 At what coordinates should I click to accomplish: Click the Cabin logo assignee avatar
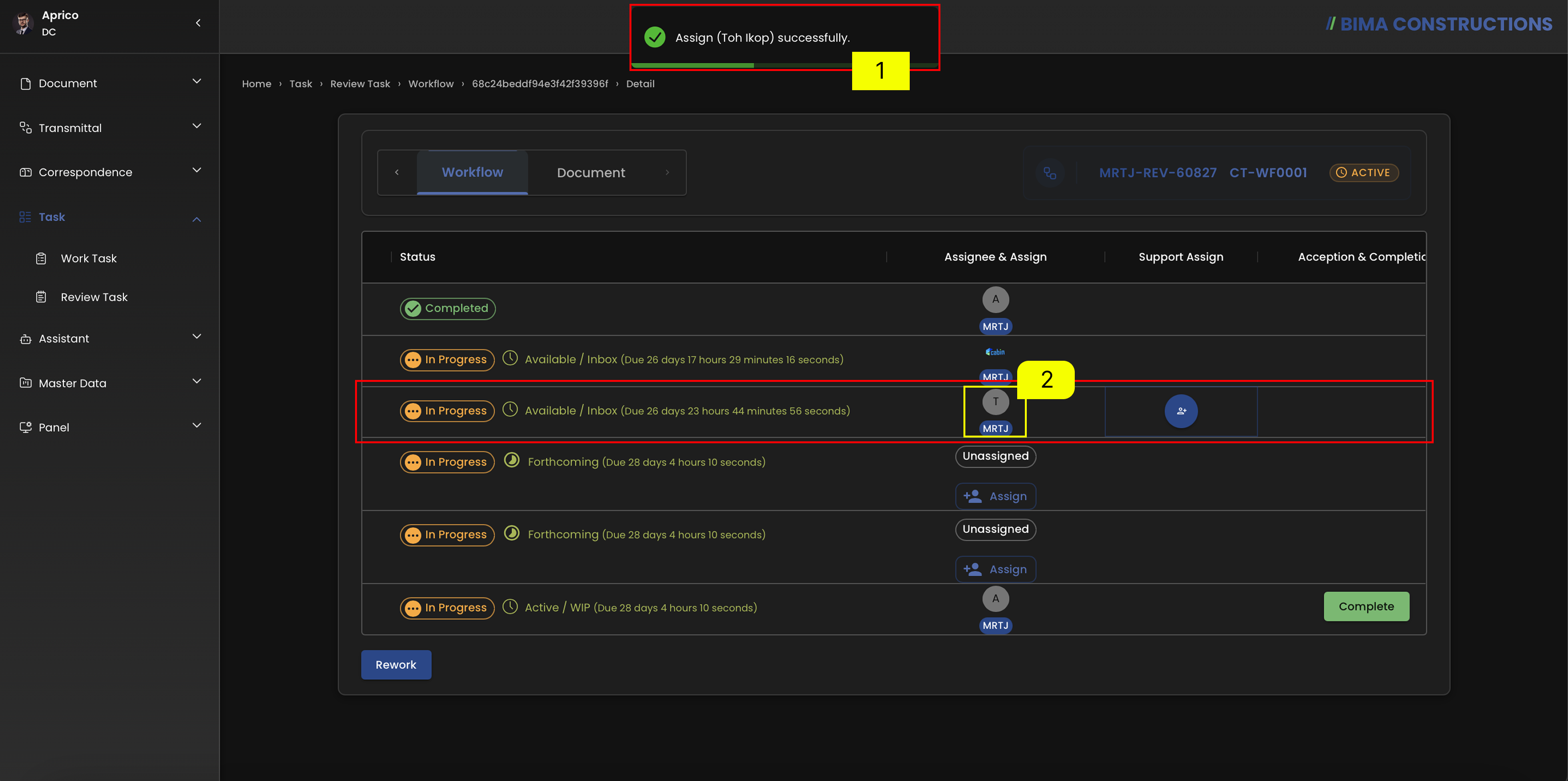[995, 352]
